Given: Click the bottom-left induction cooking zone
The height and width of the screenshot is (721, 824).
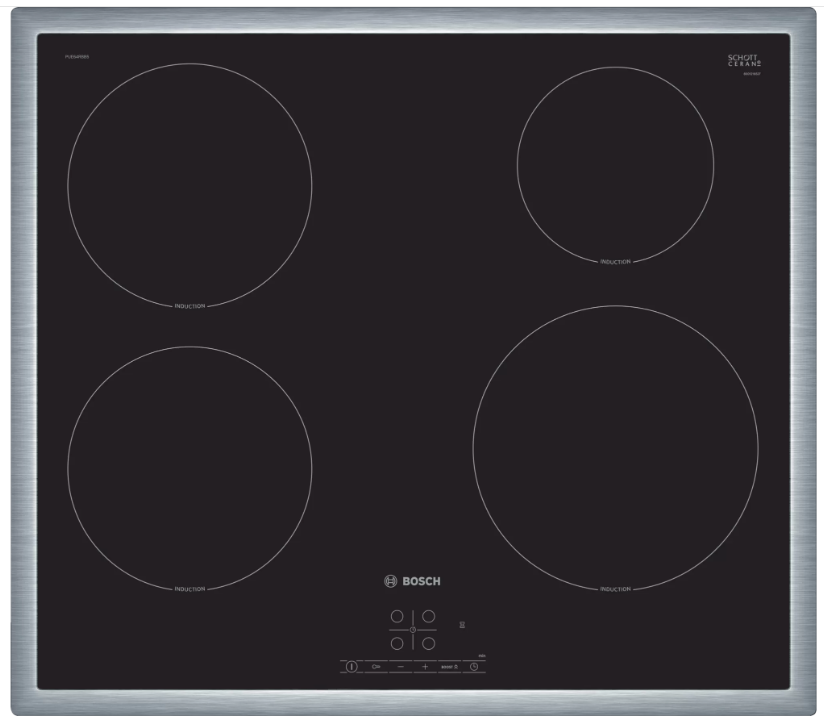Looking at the screenshot, I should [189, 467].
